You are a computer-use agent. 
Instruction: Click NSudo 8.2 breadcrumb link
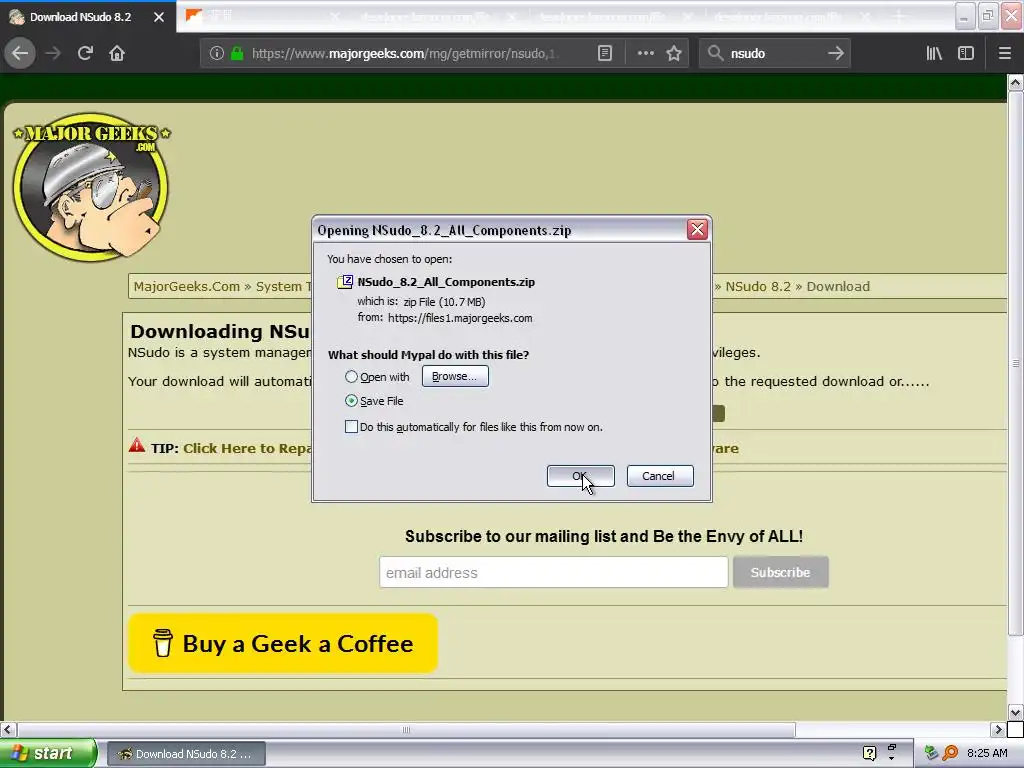click(x=758, y=287)
